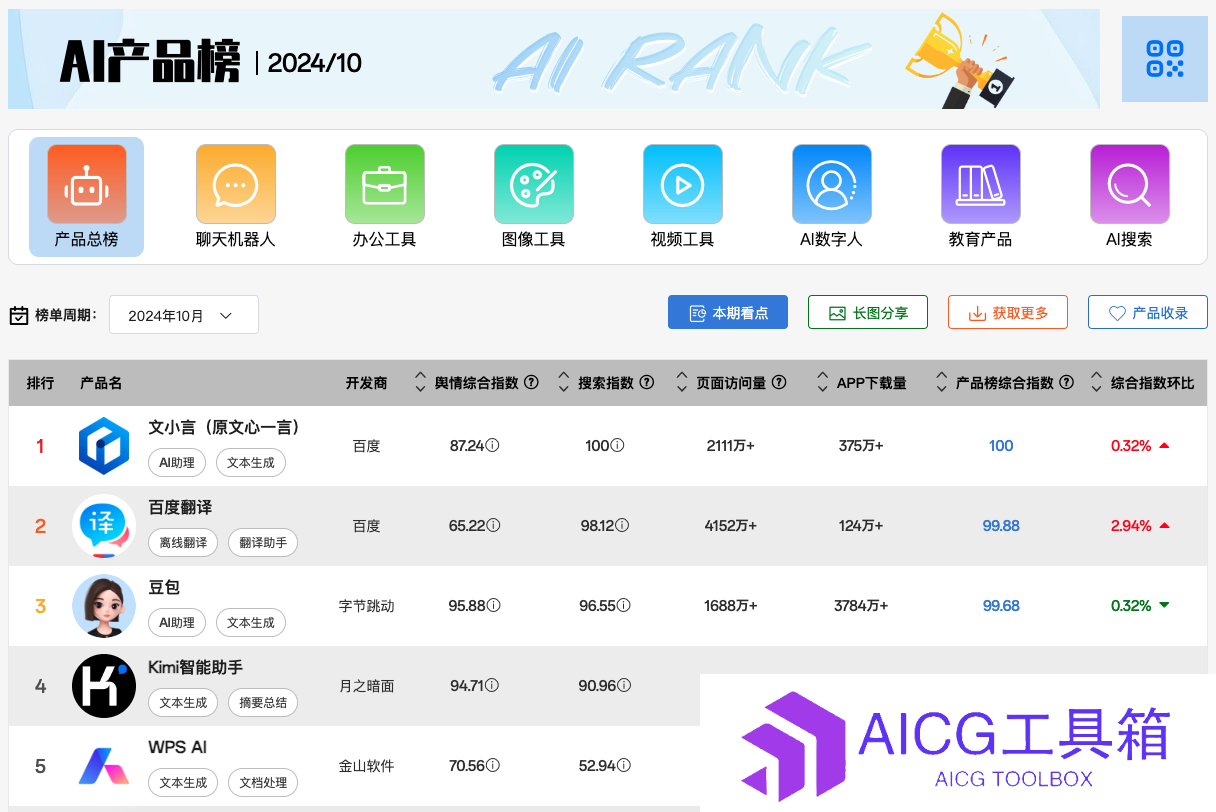1216x812 pixels.
Task: Switch to the 聊天机器人 tab label
Action: pos(235,240)
